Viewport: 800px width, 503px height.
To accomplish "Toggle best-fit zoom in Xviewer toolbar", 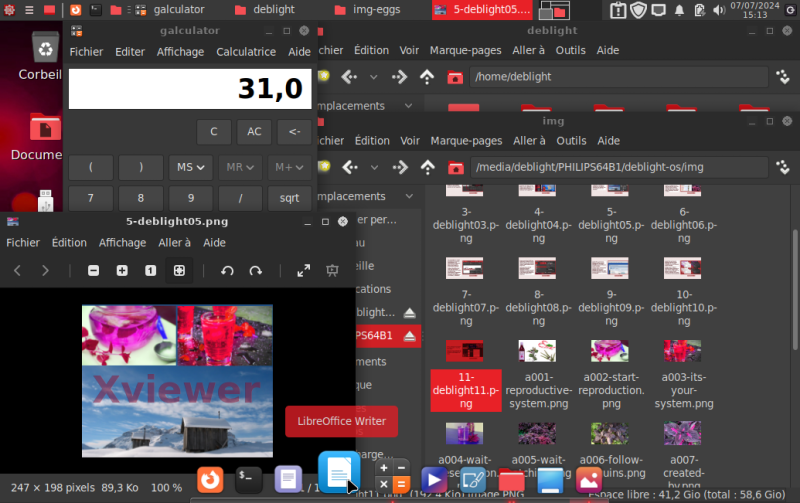I will coord(179,271).
